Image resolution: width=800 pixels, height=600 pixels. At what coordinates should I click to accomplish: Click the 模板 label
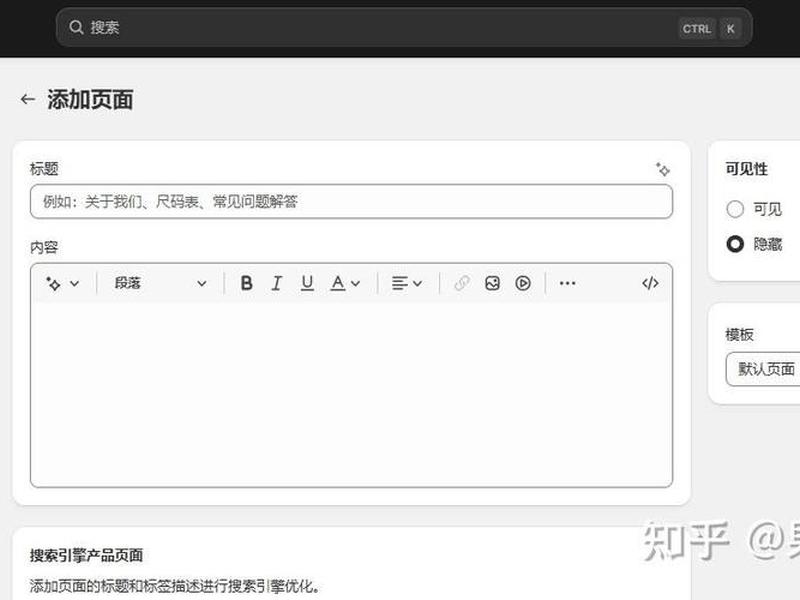[739, 335]
